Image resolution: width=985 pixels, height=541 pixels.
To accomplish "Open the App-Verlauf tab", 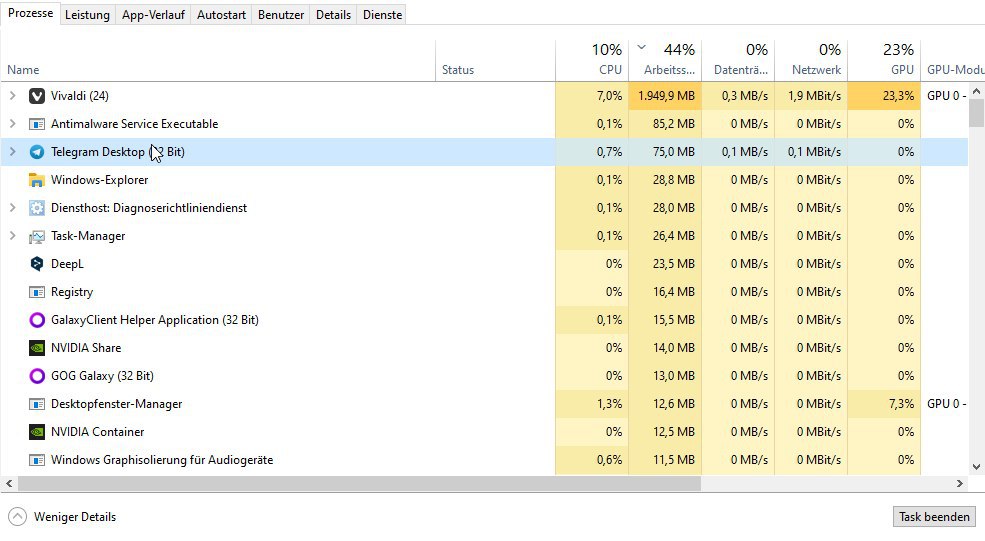I will pyautogui.click(x=153, y=15).
